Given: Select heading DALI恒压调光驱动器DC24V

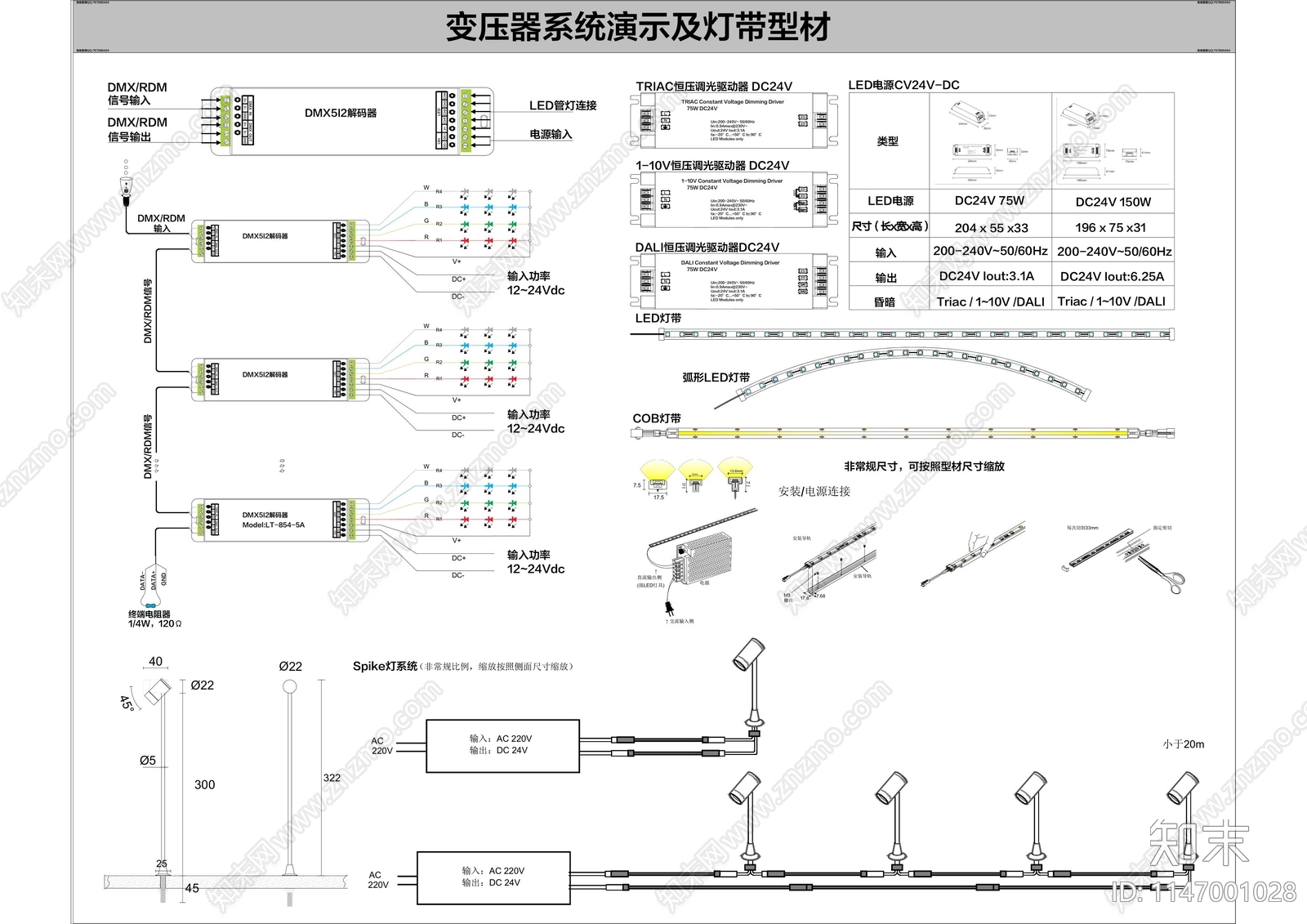Looking at the screenshot, I should 707,247.
